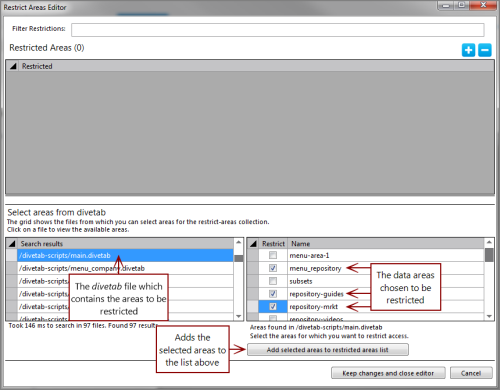Uncheck the repository-guides restrict checkbox
Screen dimensions: 500x390
(273, 294)
